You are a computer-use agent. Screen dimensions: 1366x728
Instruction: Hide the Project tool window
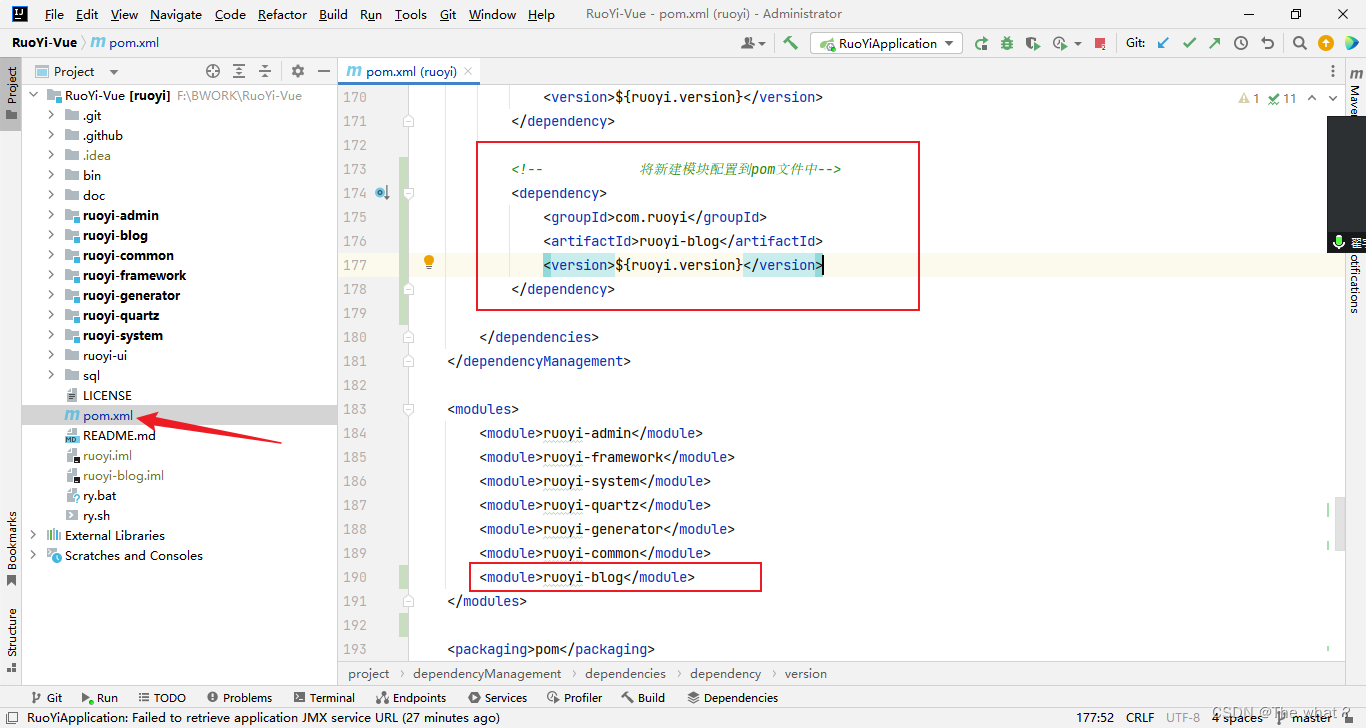tap(323, 71)
